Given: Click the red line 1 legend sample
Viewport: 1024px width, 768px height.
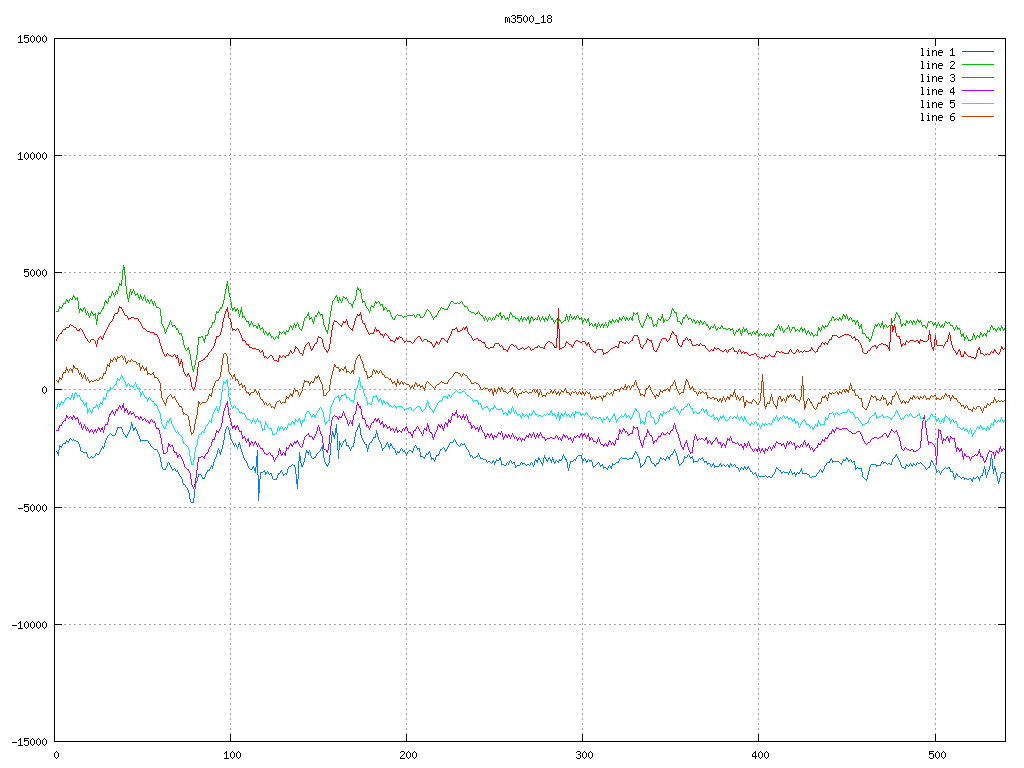Looking at the screenshot, I should 978,52.
